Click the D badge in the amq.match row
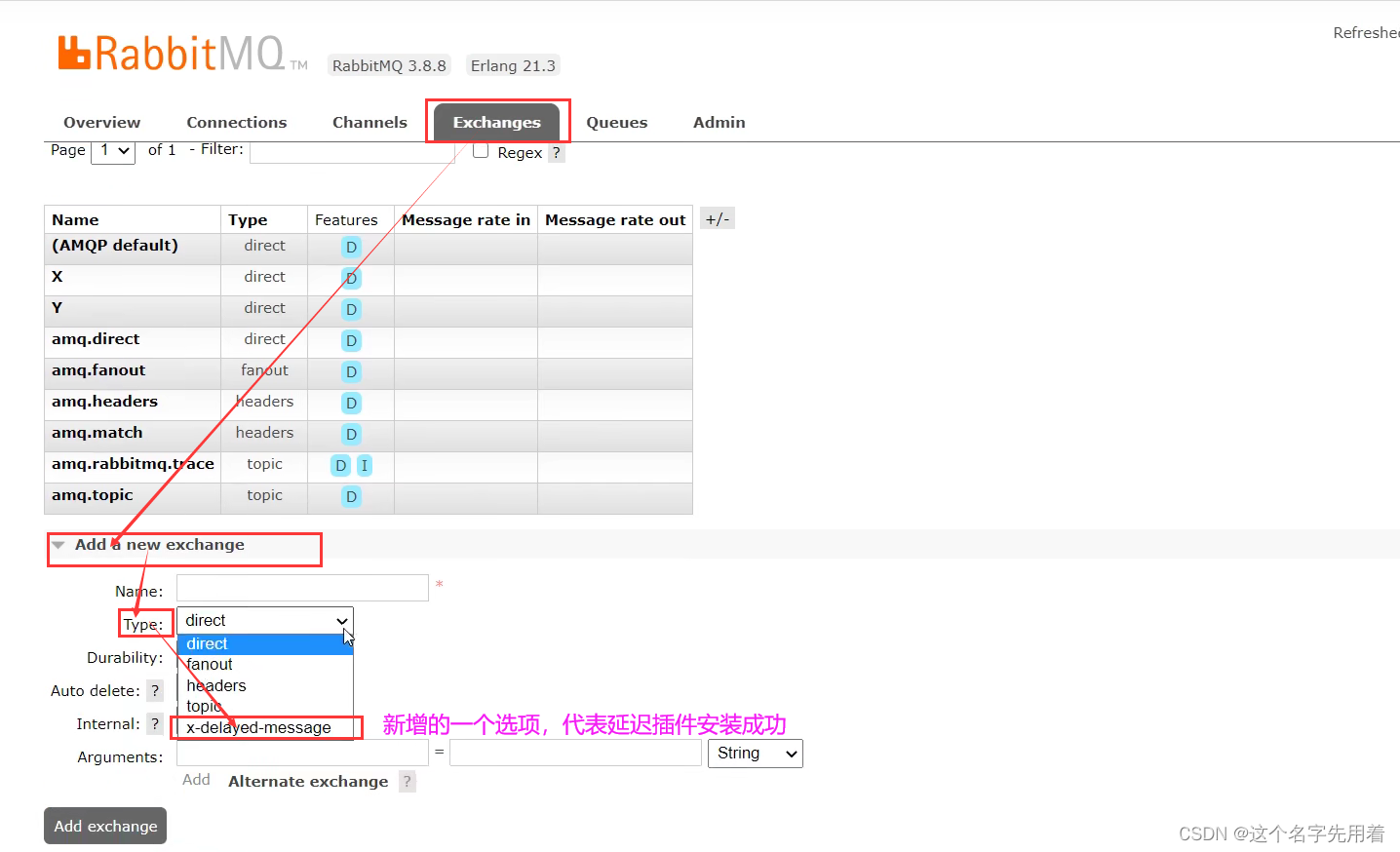The image size is (1400, 852). (x=351, y=434)
